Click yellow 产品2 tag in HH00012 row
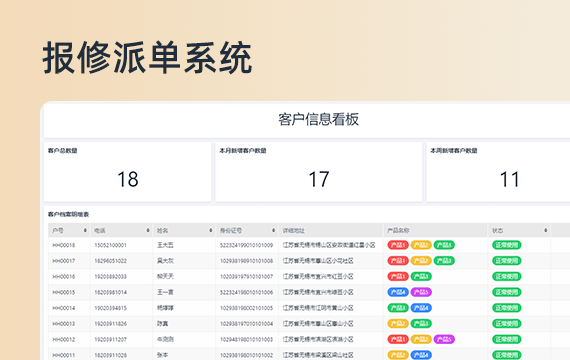 (421, 339)
